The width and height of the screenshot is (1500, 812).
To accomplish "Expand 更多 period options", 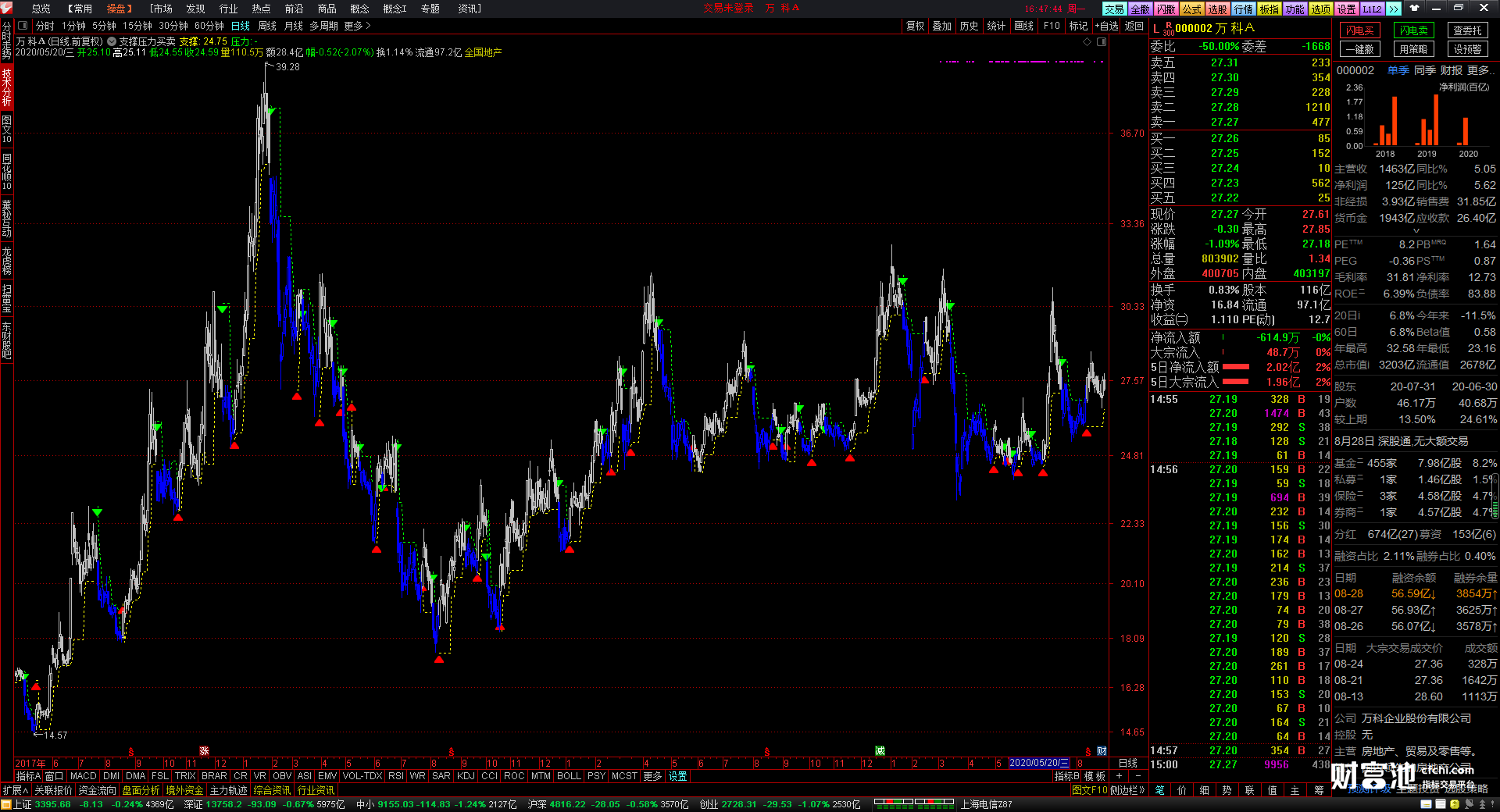I will click(x=357, y=26).
